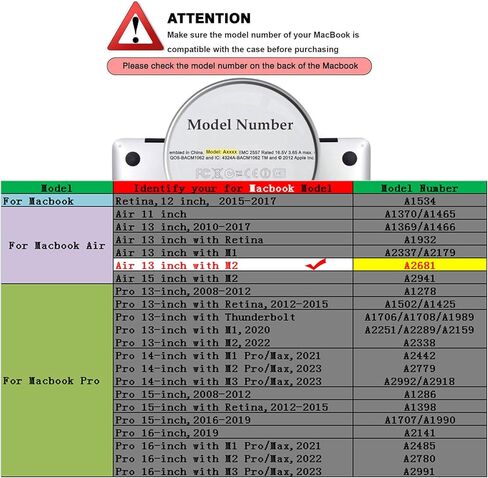The height and width of the screenshot is (478, 488).
Task: Select 'Pro 13-inch, 2008-2012' row
Action: (233, 291)
